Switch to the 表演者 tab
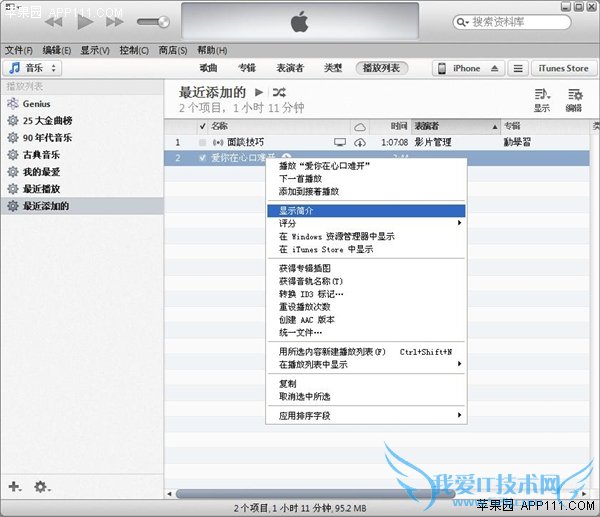 290,68
